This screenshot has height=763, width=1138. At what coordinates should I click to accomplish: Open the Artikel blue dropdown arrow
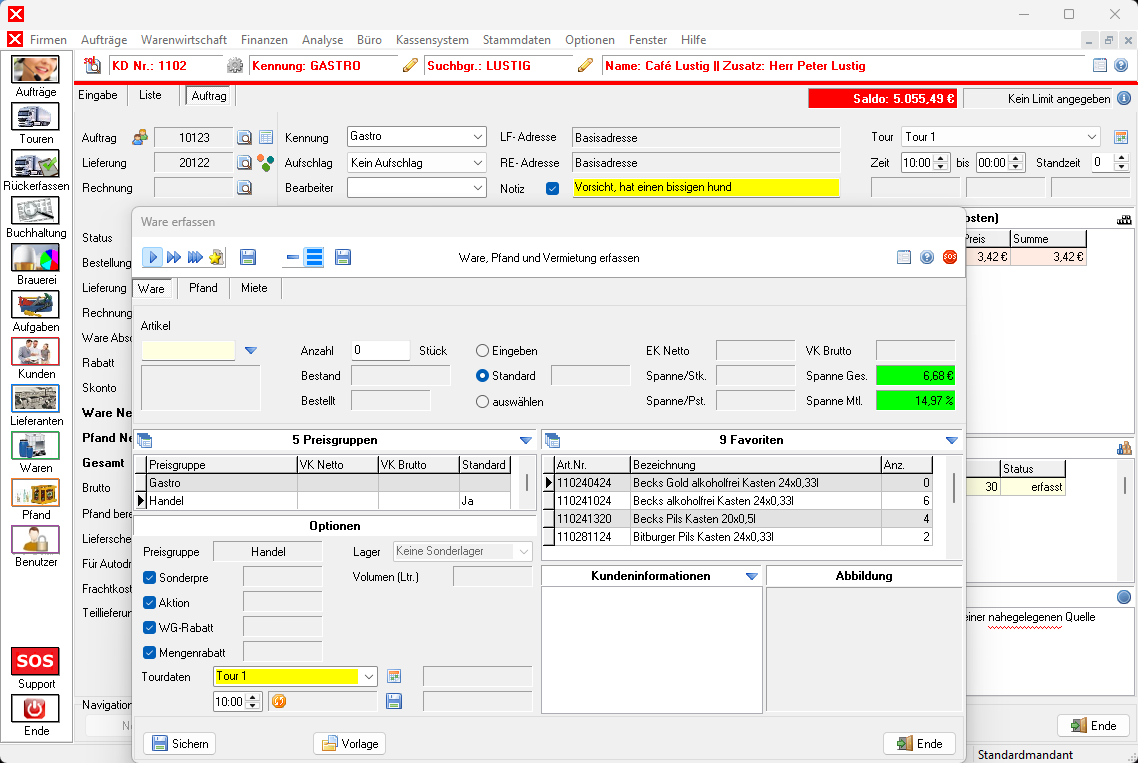[x=250, y=351]
